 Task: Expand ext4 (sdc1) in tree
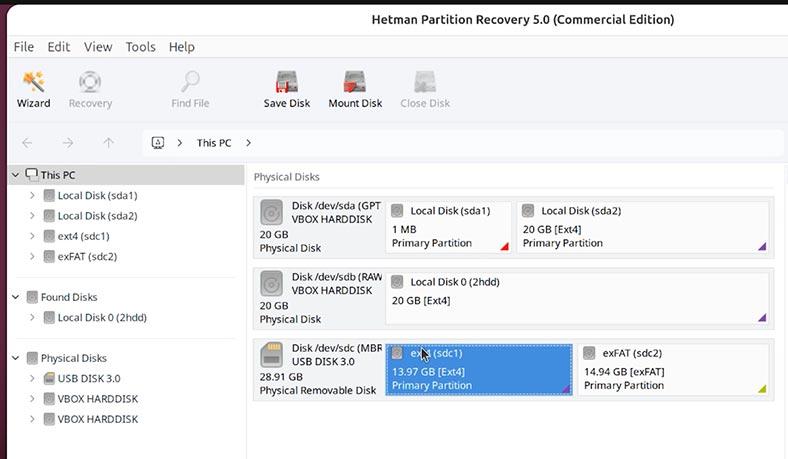[32, 236]
